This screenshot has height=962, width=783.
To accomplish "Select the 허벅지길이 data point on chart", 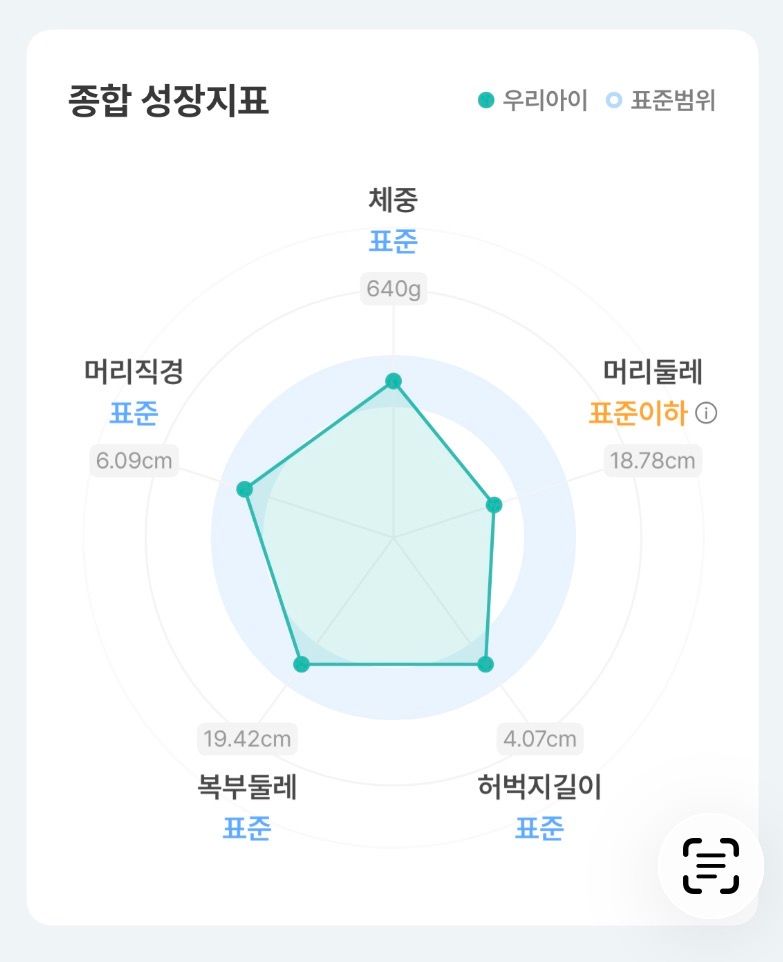I will coord(485,664).
